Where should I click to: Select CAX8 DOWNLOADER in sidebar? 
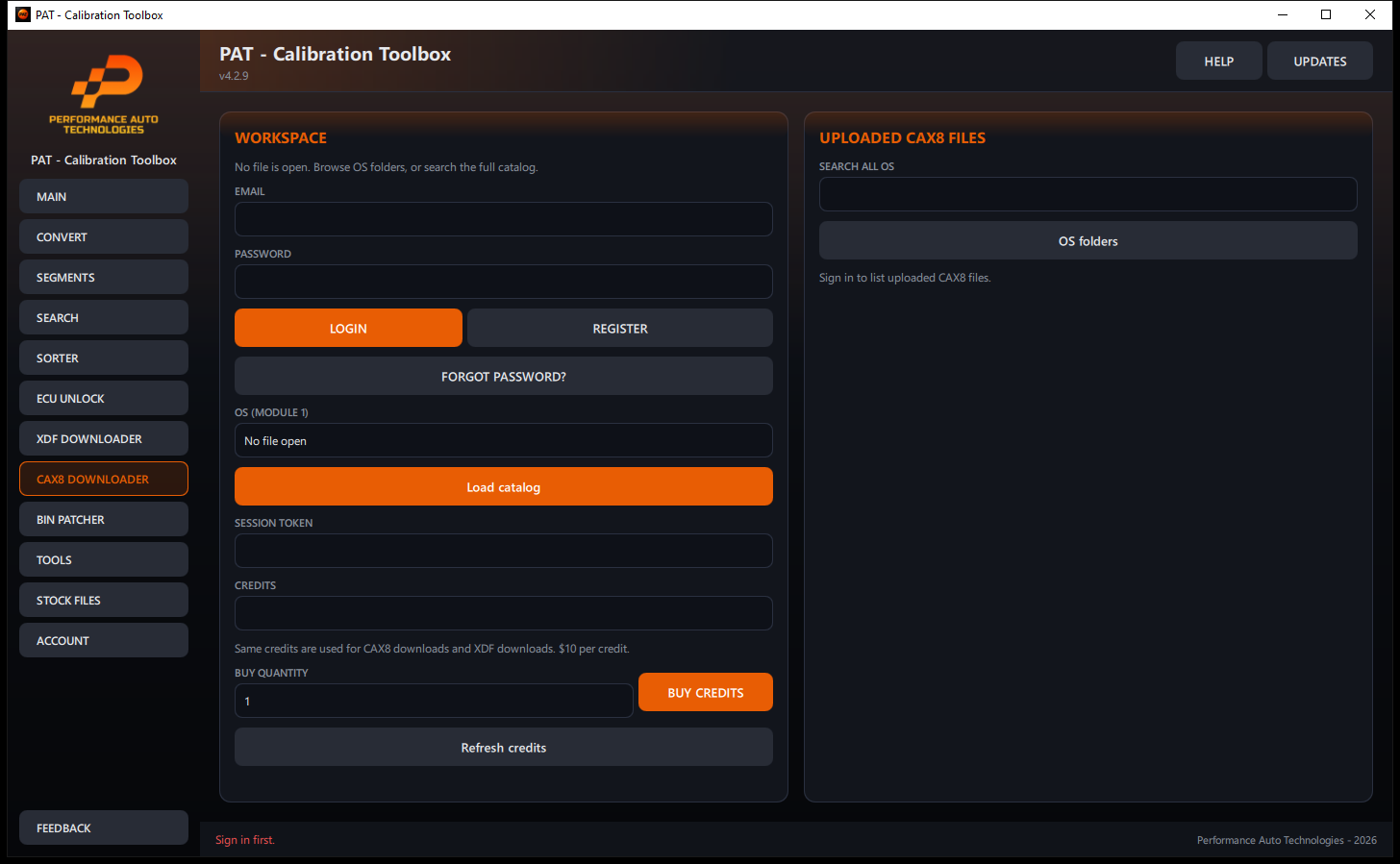pyautogui.click(x=104, y=479)
